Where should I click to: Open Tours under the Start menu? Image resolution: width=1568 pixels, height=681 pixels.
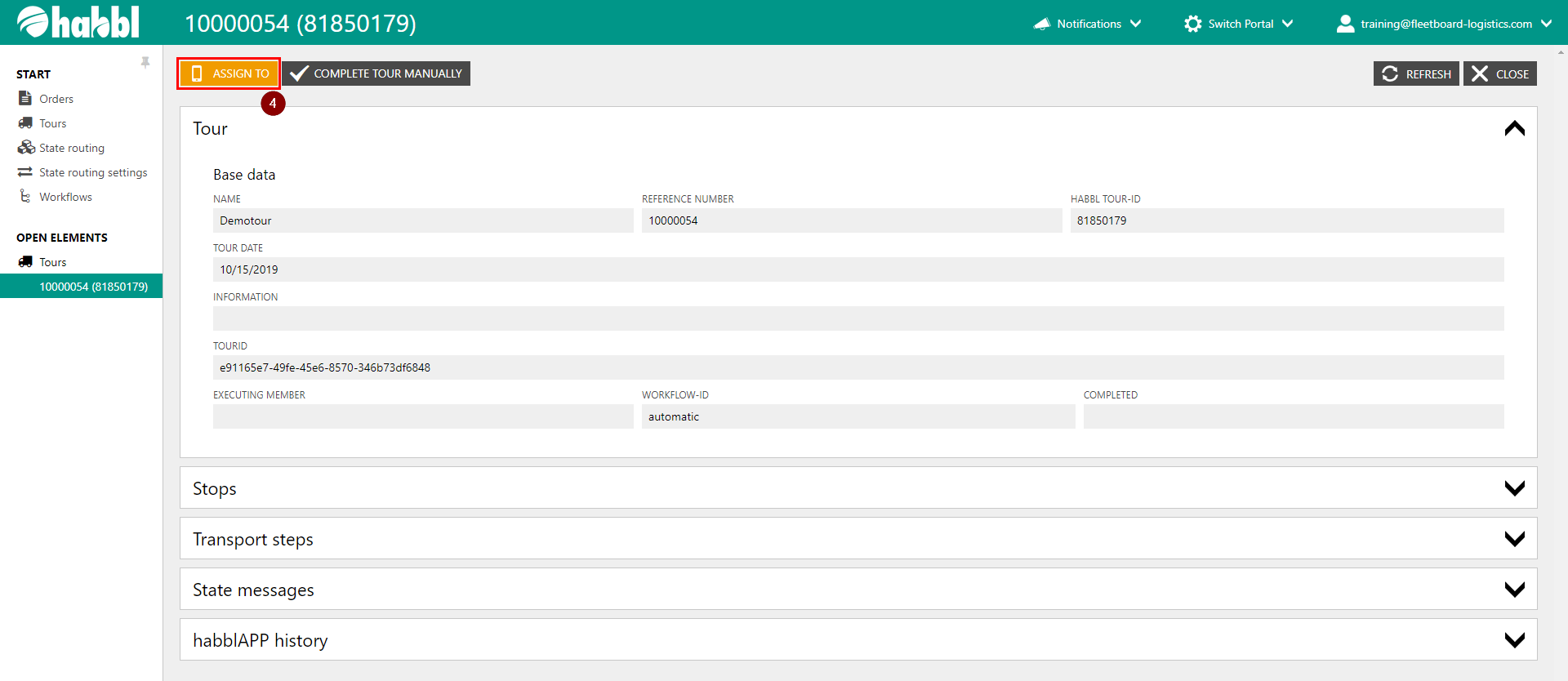click(x=53, y=123)
